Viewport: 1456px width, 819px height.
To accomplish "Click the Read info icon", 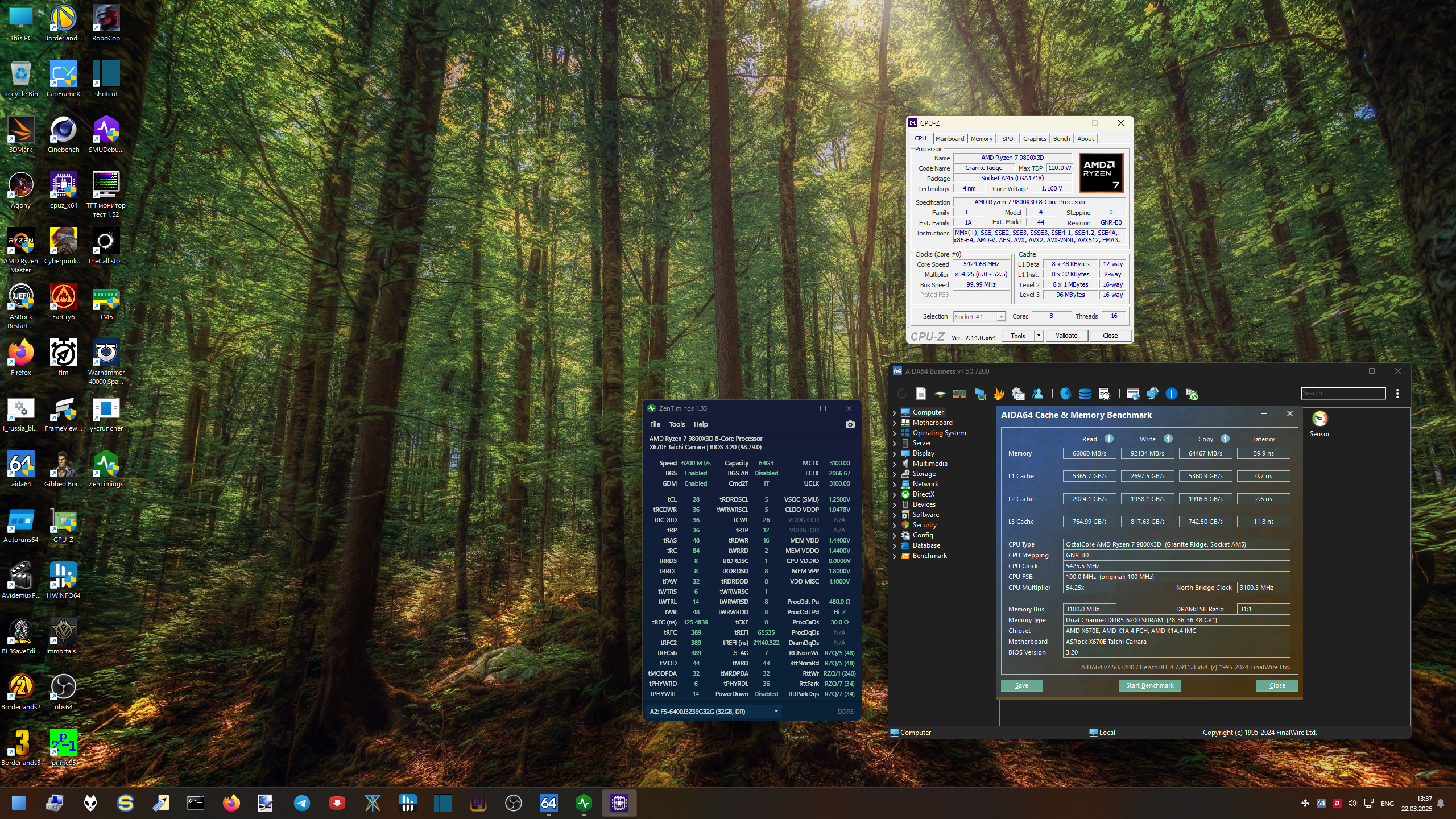I will pyautogui.click(x=1108, y=439).
